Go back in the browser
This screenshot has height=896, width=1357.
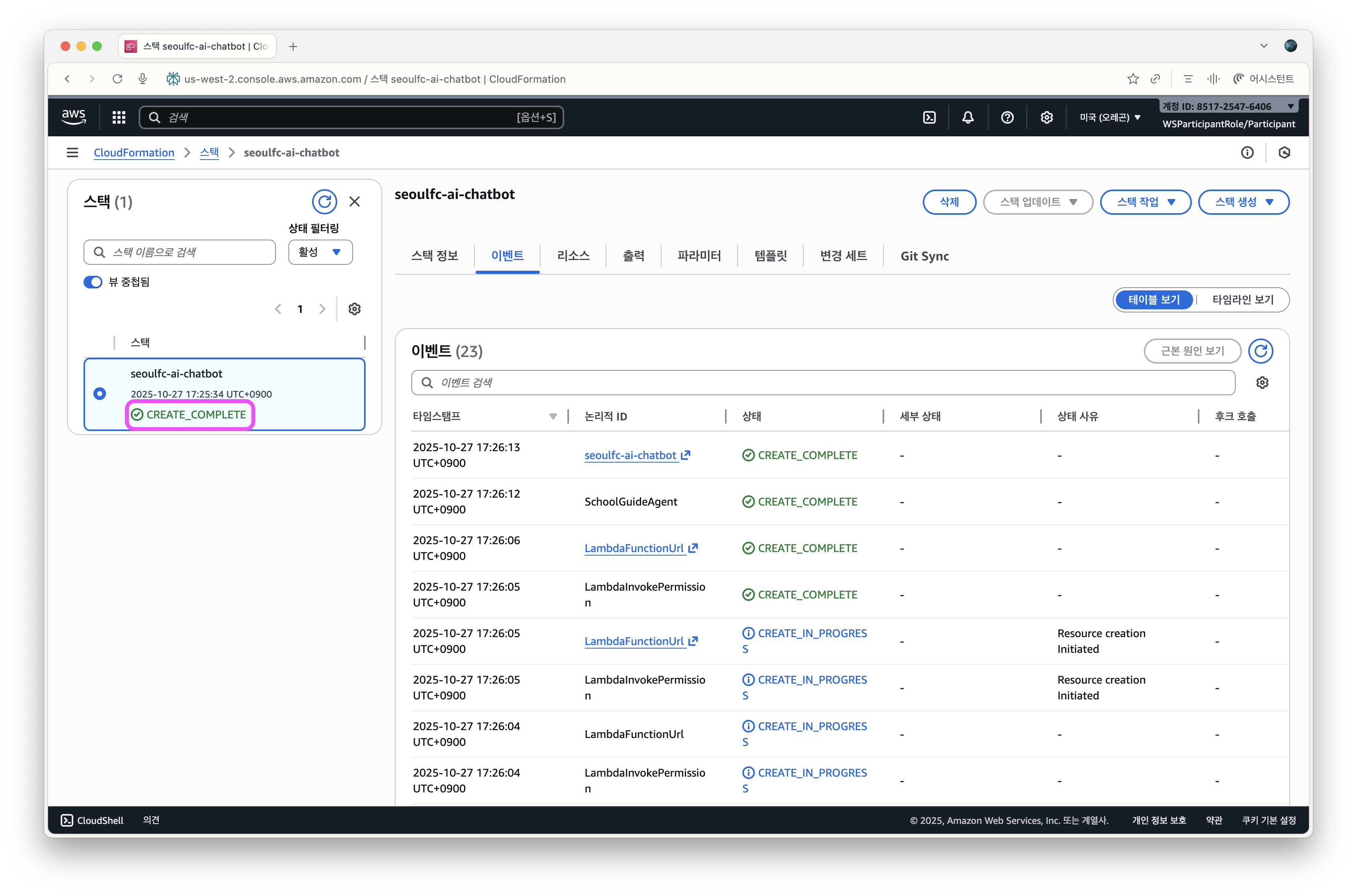67,79
